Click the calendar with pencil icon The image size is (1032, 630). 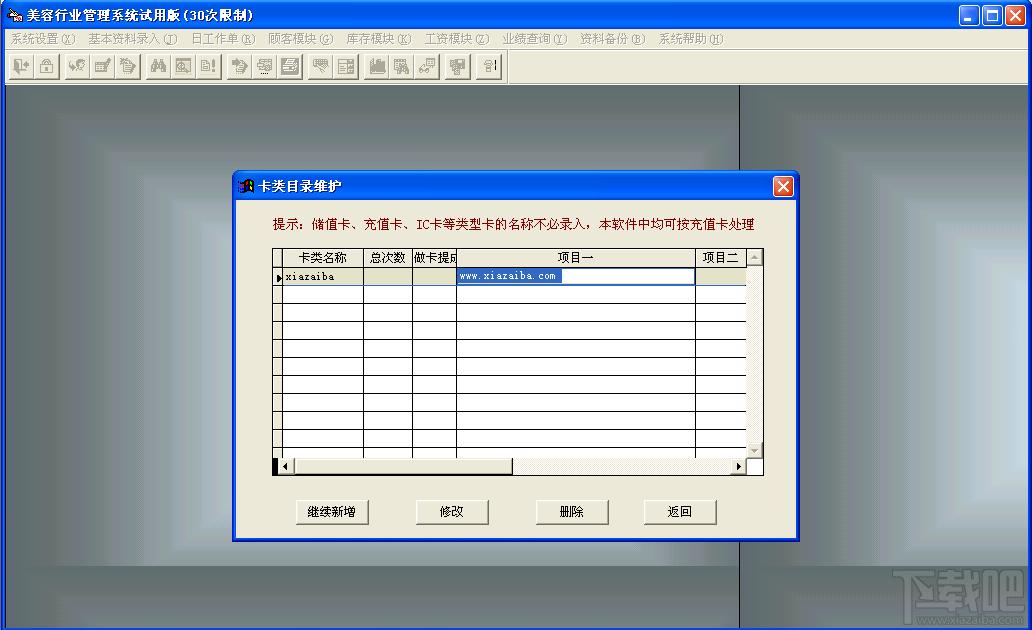pos(103,66)
